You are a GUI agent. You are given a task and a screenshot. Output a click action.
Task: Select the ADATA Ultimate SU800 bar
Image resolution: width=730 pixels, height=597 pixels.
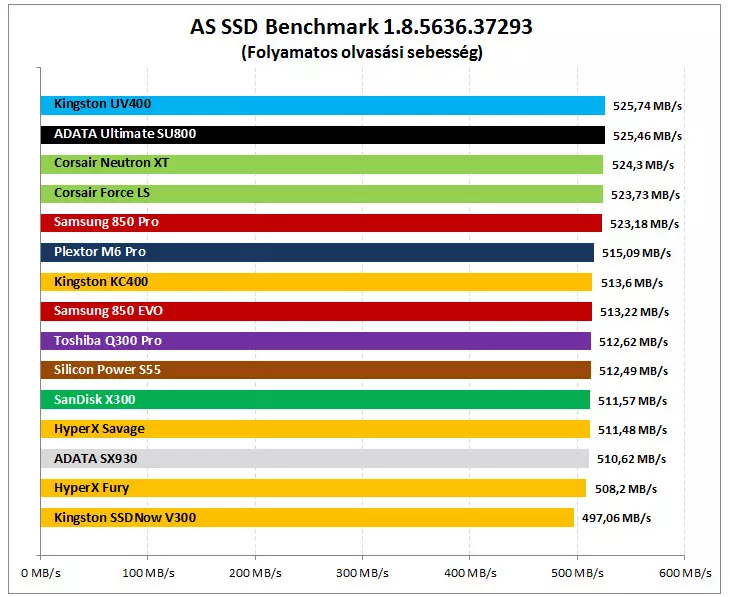pyautogui.click(x=323, y=135)
